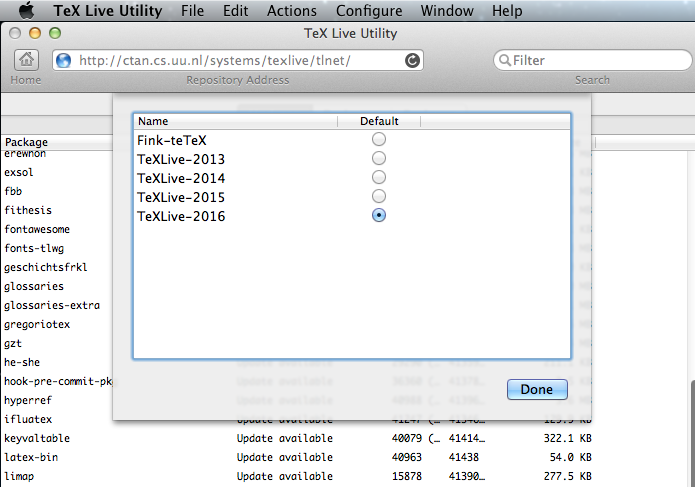The image size is (695, 487).
Task: Select the fonts-tlwg package
Action: pos(34,248)
